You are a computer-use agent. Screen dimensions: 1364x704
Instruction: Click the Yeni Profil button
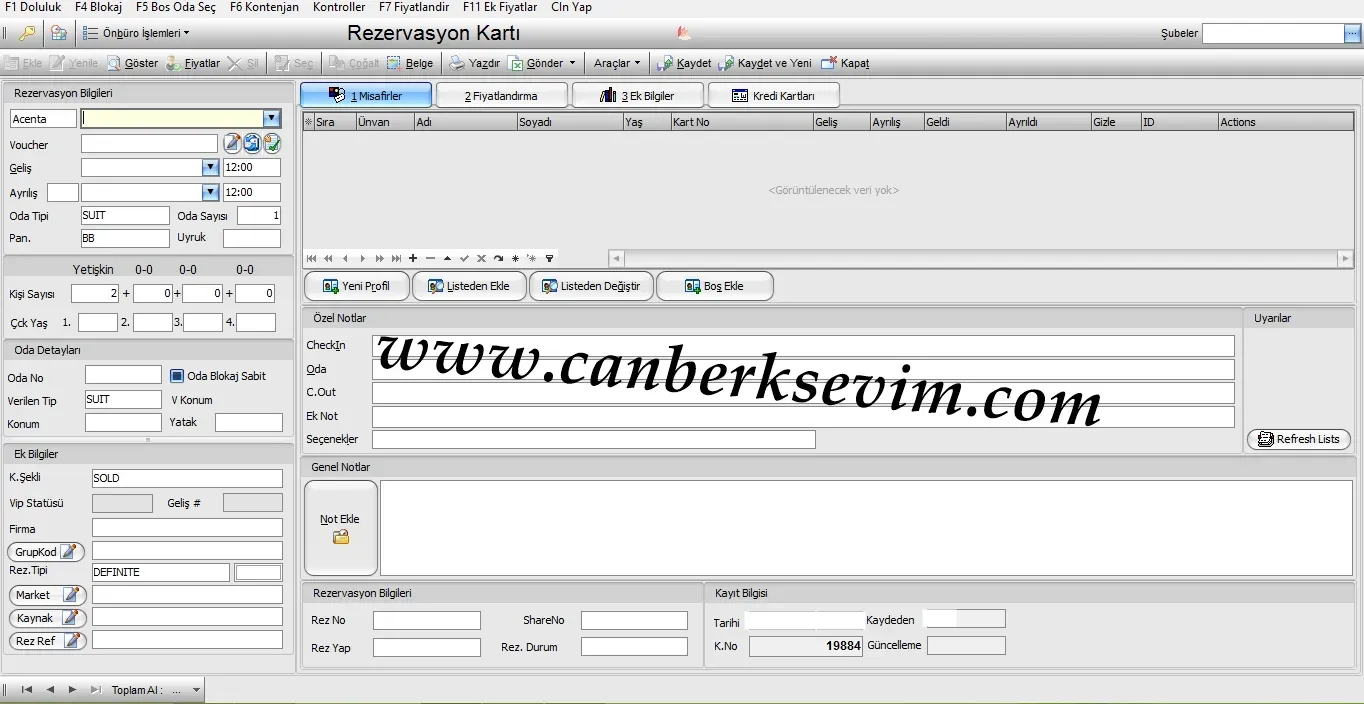point(358,286)
